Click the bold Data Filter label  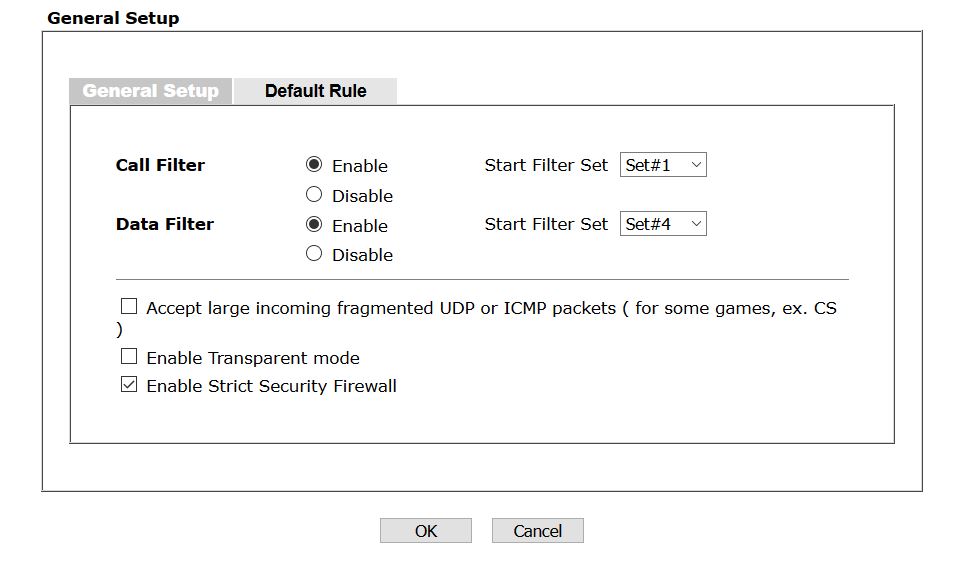click(x=165, y=224)
